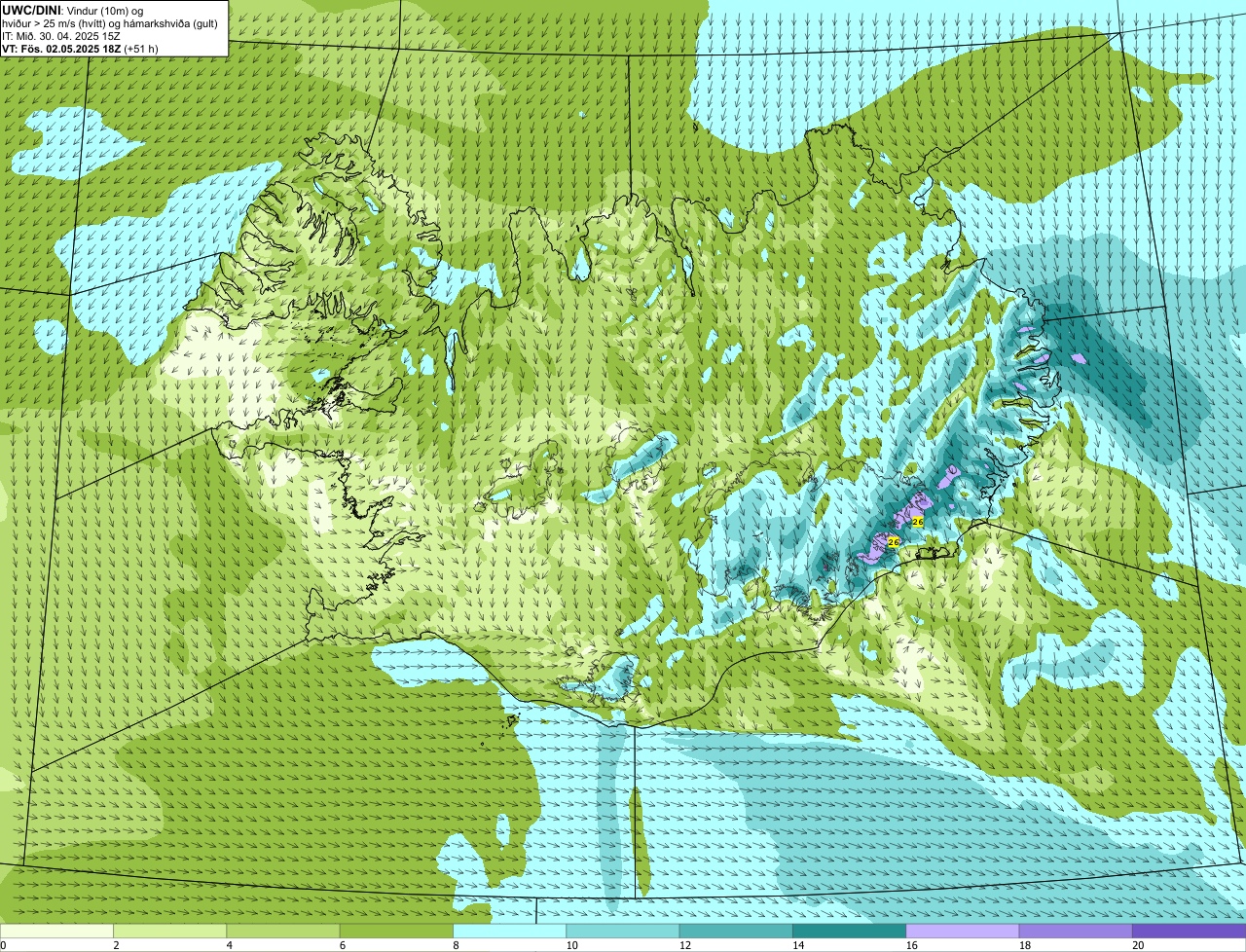Click the lower yellow '26' gust marker
Screen dimensions: 1246x952
894,541
